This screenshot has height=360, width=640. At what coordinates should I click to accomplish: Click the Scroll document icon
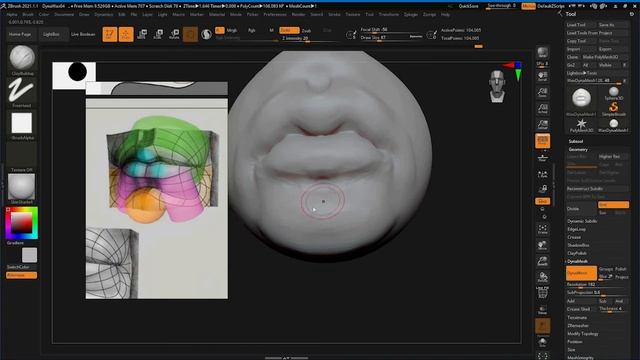542,76
